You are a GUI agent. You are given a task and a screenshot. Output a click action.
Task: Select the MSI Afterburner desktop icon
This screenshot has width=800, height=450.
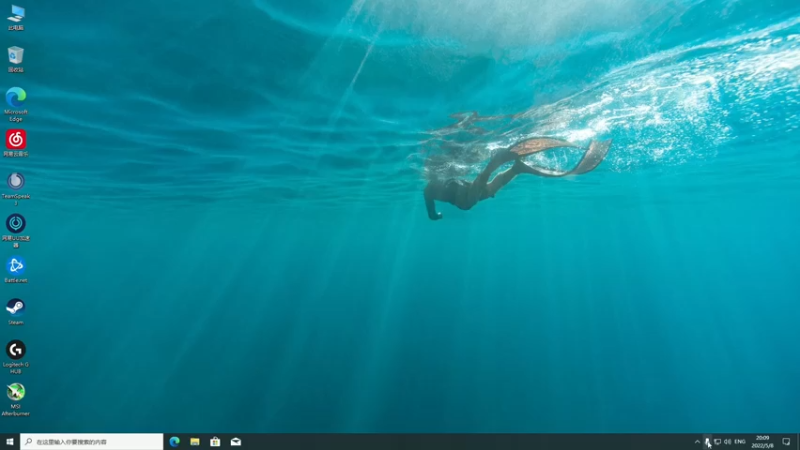(x=16, y=399)
